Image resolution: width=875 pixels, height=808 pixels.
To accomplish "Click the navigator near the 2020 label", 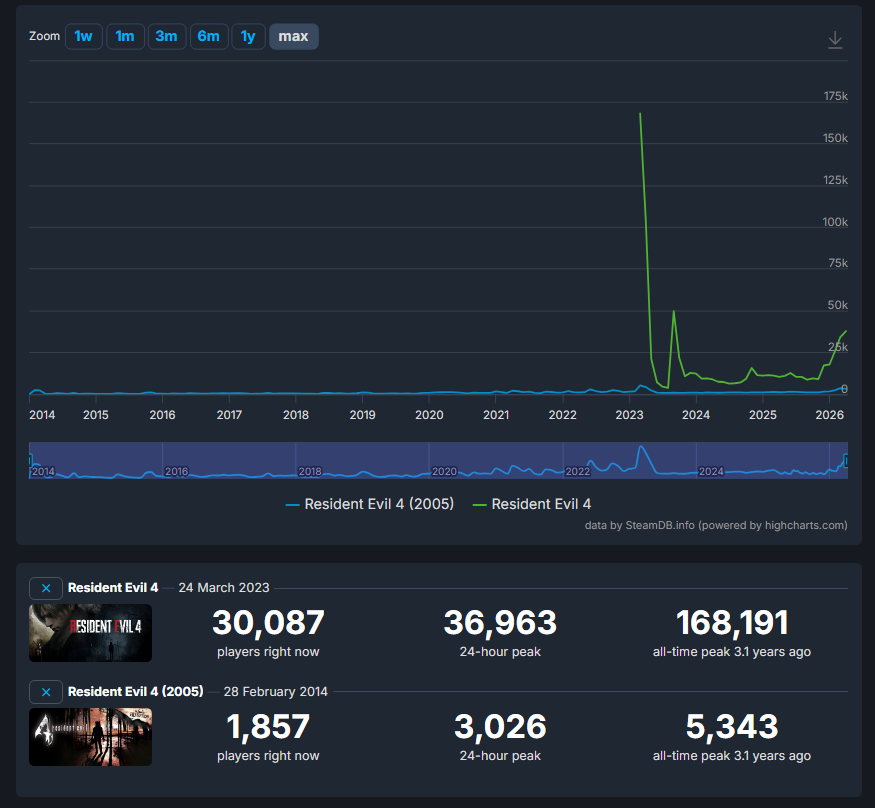I will coord(444,472).
